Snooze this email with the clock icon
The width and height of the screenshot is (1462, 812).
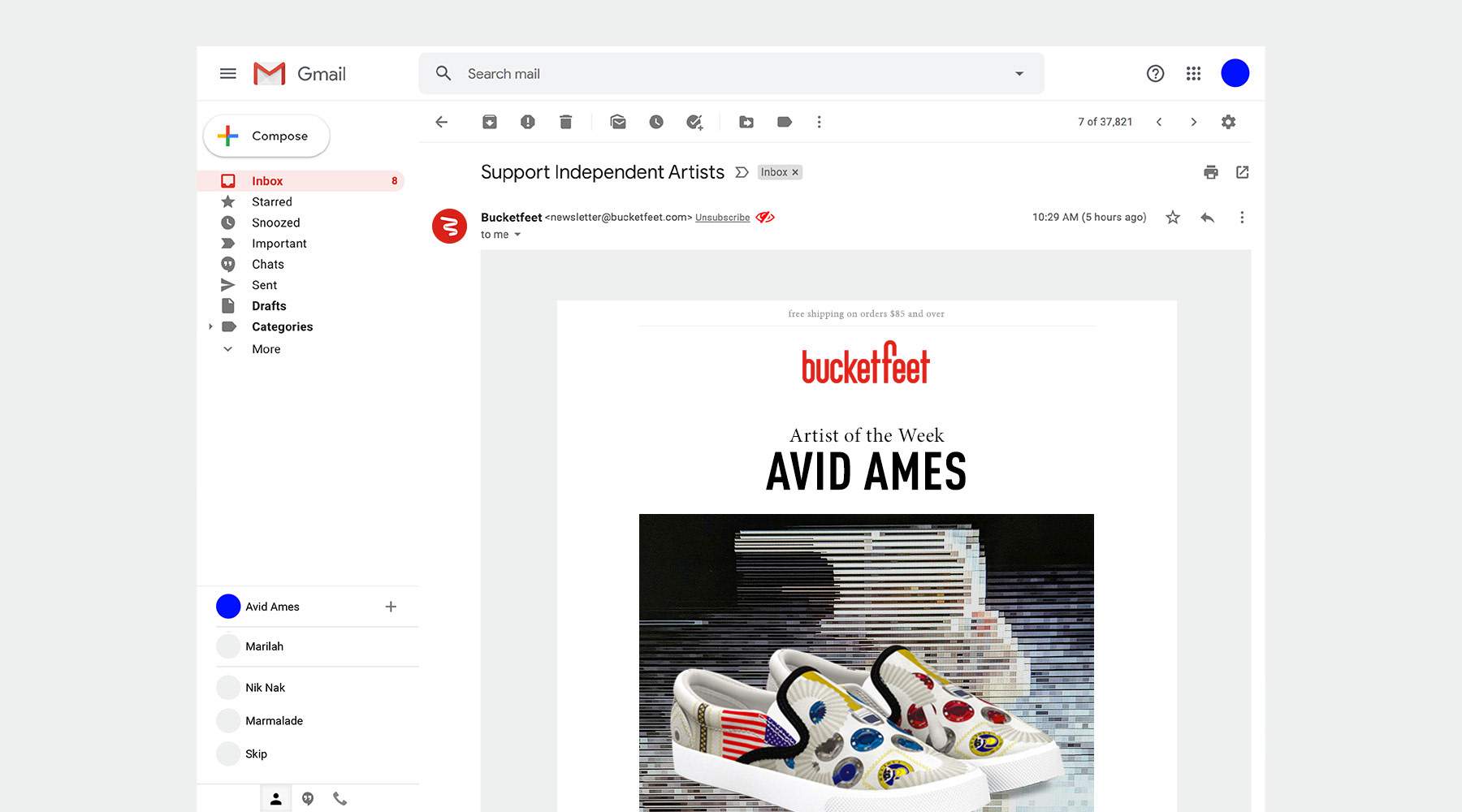click(656, 122)
